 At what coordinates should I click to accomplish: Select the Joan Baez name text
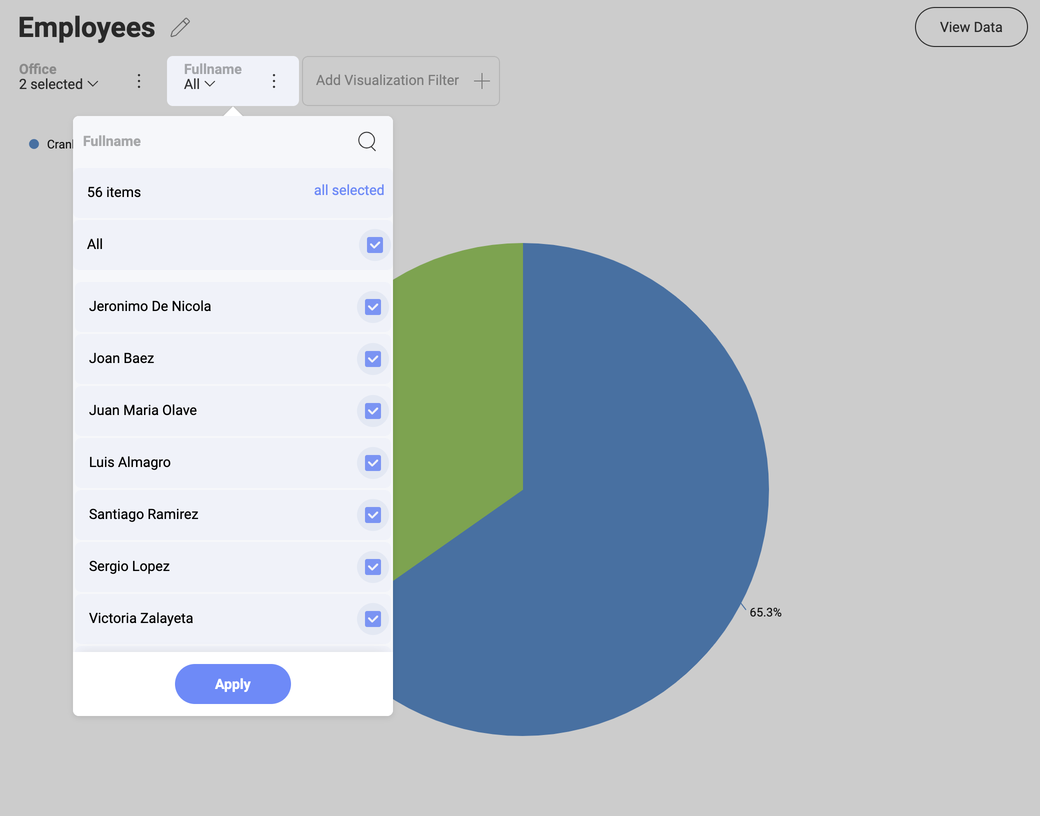pyautogui.click(x=121, y=358)
